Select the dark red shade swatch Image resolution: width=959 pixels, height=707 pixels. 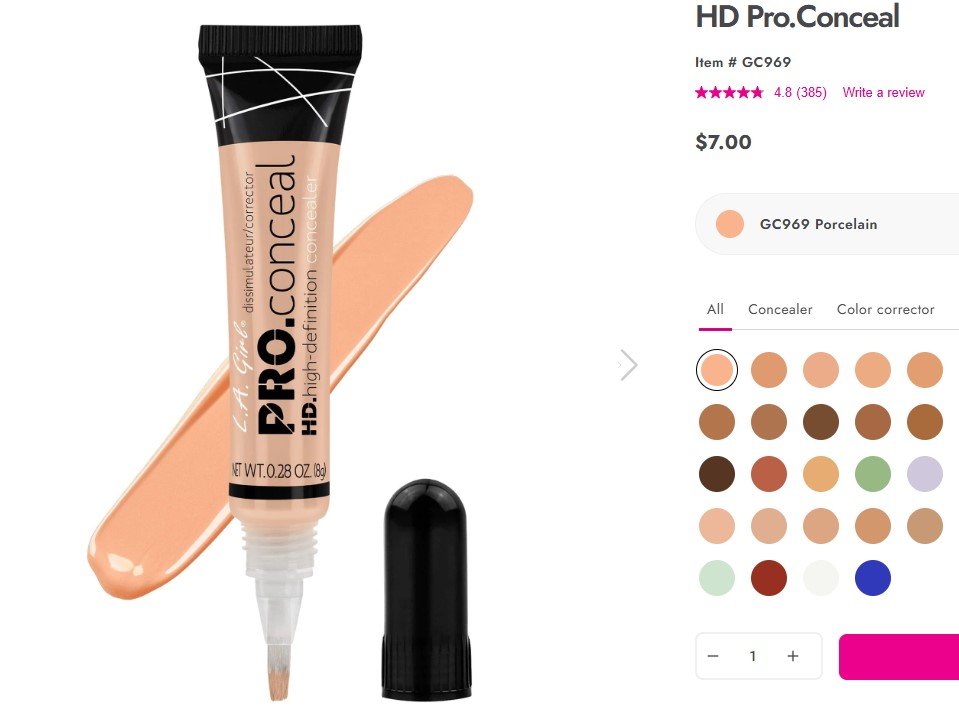point(769,578)
